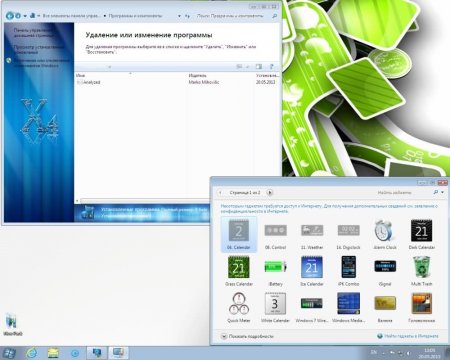Select the Alarm Clock gadget
This screenshot has width=450, height=360.
click(x=385, y=234)
